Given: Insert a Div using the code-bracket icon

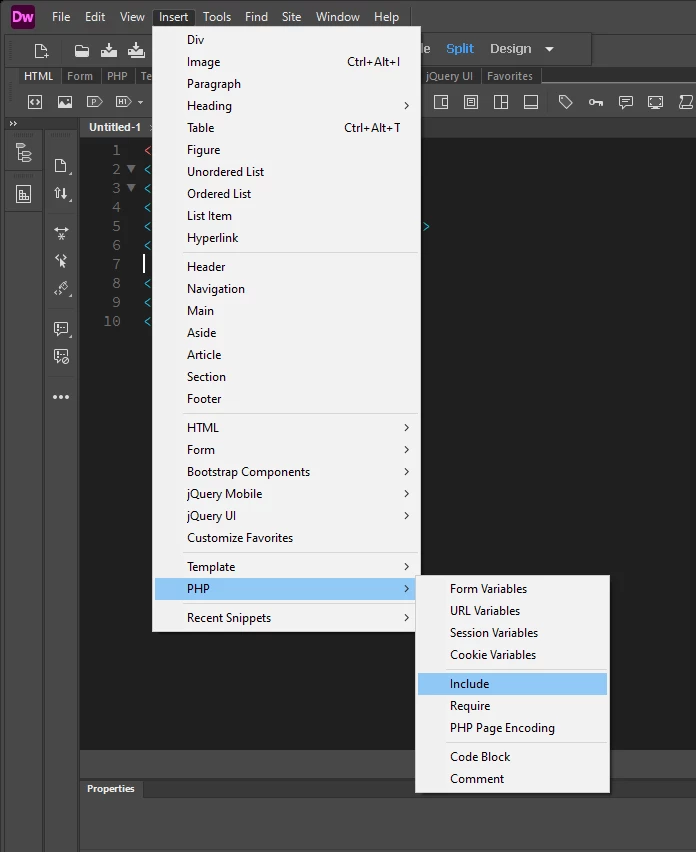Looking at the screenshot, I should click(35, 102).
